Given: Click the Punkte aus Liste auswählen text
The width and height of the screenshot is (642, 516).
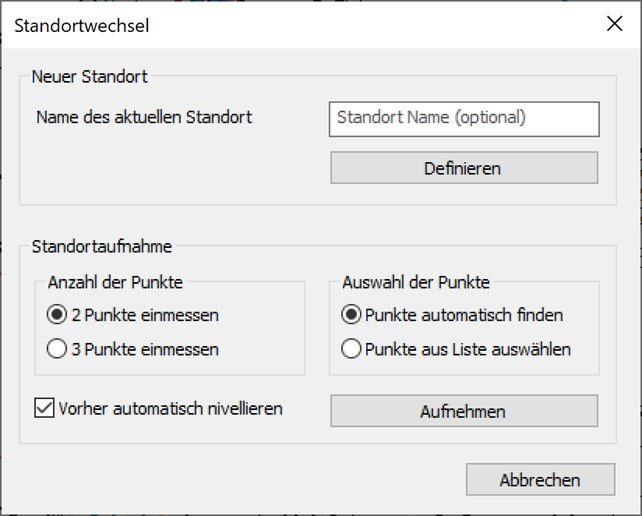Looking at the screenshot, I should [x=468, y=350].
